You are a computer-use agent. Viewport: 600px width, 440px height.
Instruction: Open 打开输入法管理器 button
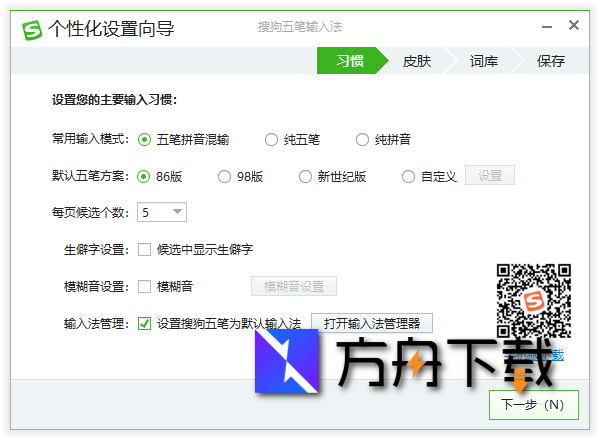tap(372, 323)
